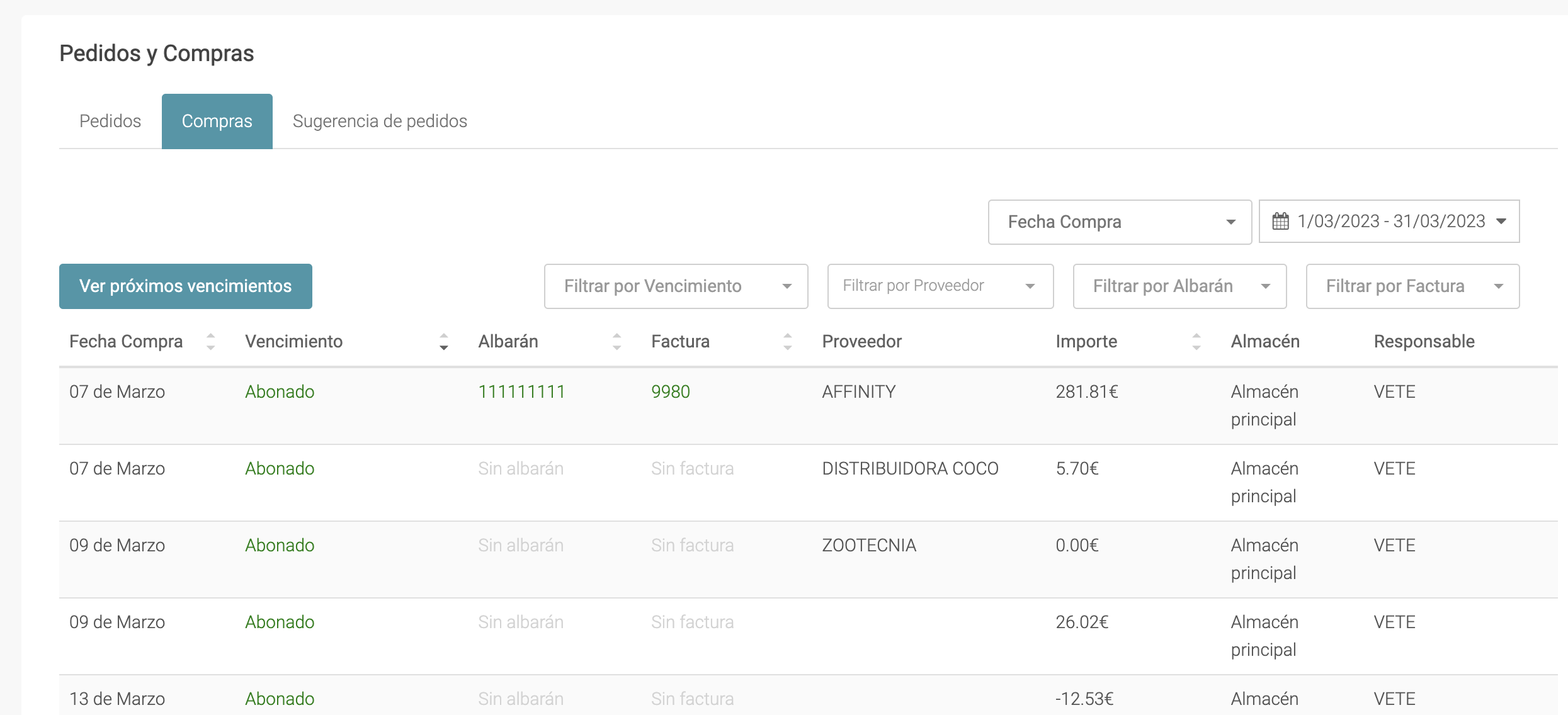Sort table by Importe arrows
This screenshot has height=715, width=1568.
(x=1196, y=342)
